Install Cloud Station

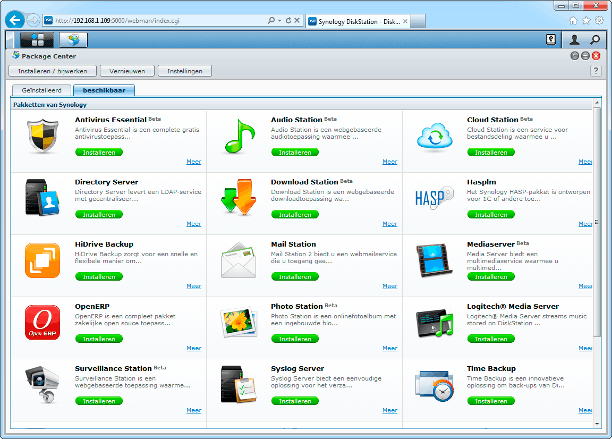(x=491, y=152)
